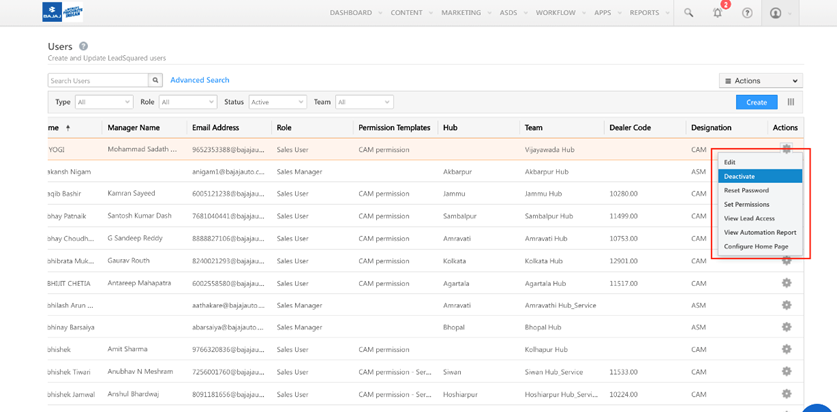Click into the Search Users field
837x412 pixels.
[x=98, y=80]
